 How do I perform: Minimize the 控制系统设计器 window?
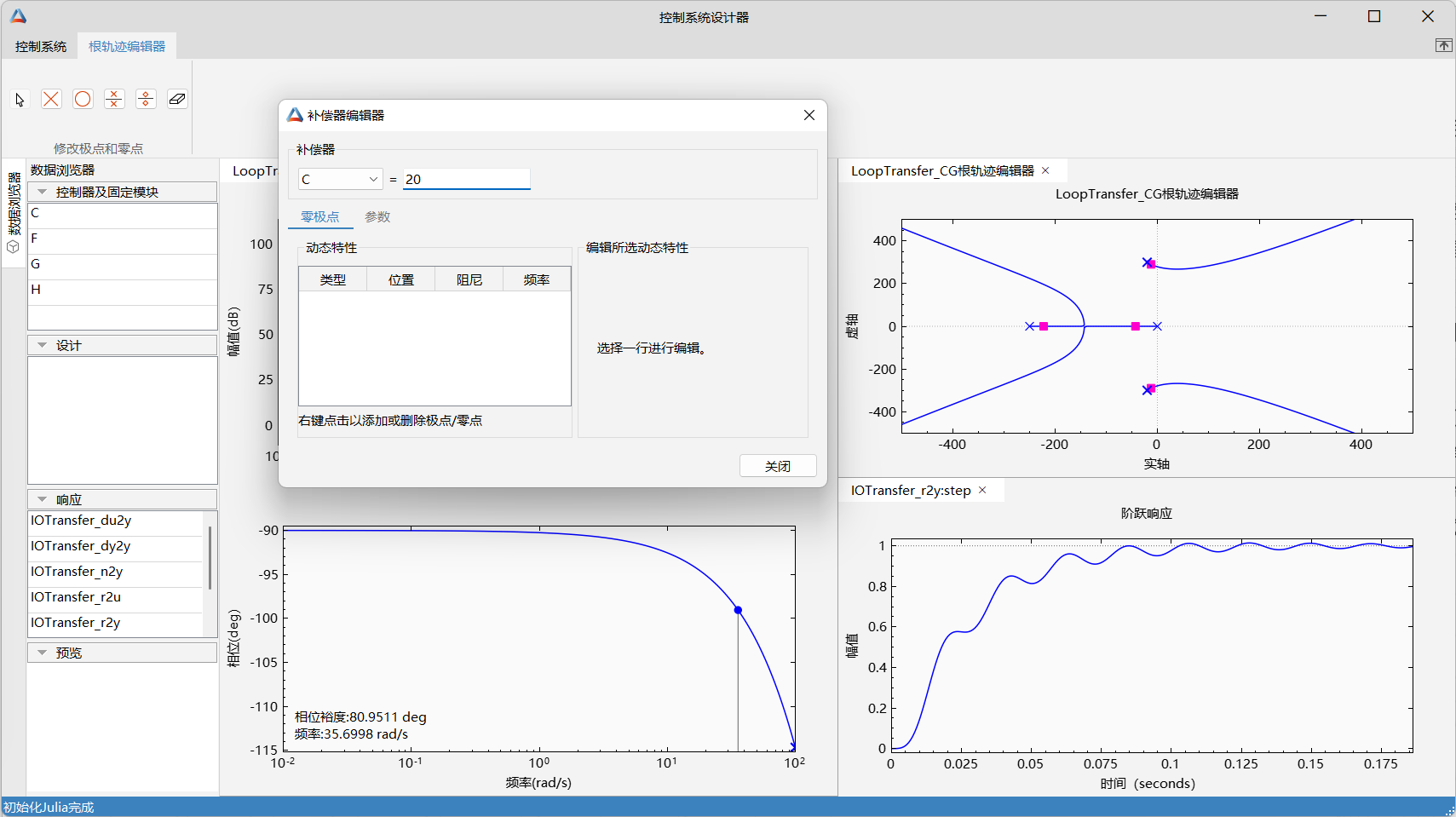click(x=1321, y=16)
